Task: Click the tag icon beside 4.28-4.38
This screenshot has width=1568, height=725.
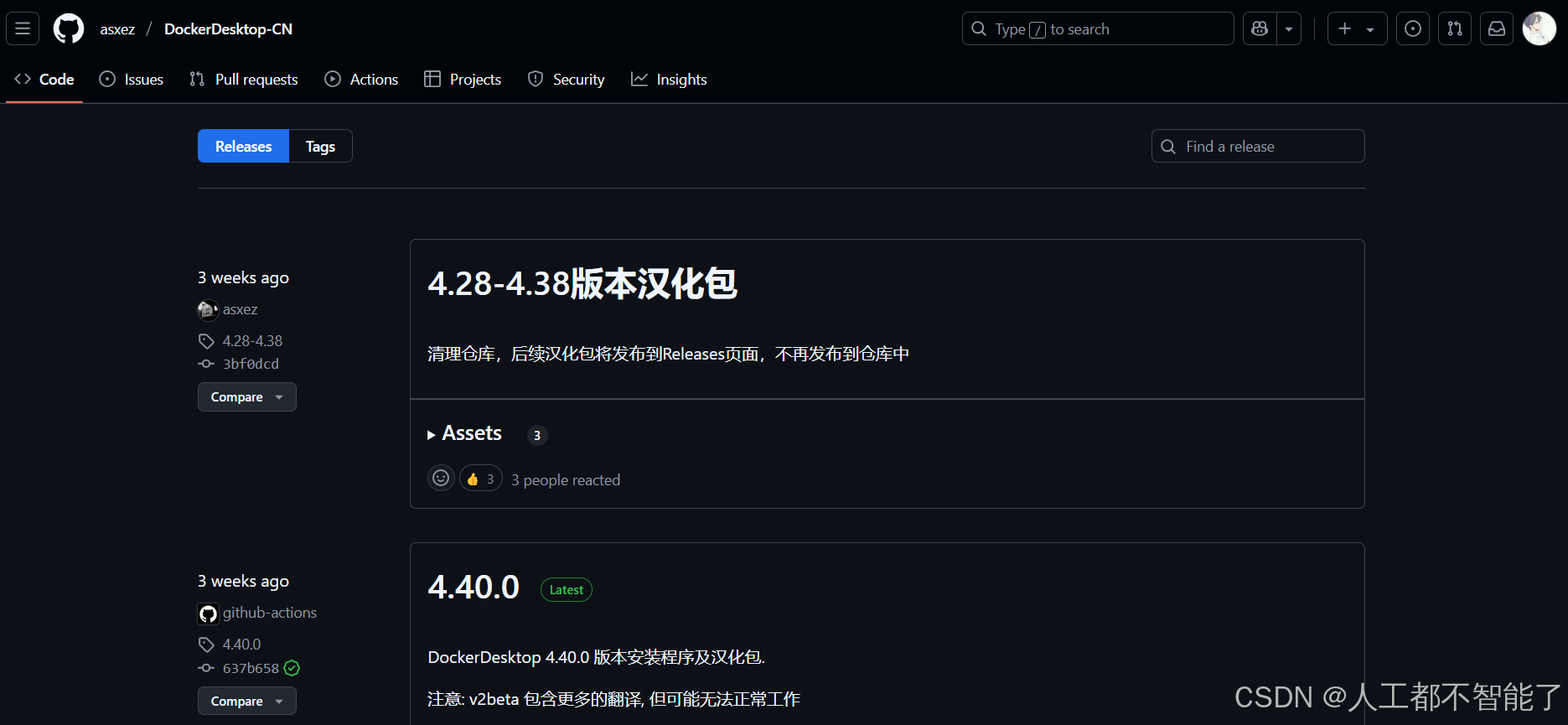Action: point(206,341)
